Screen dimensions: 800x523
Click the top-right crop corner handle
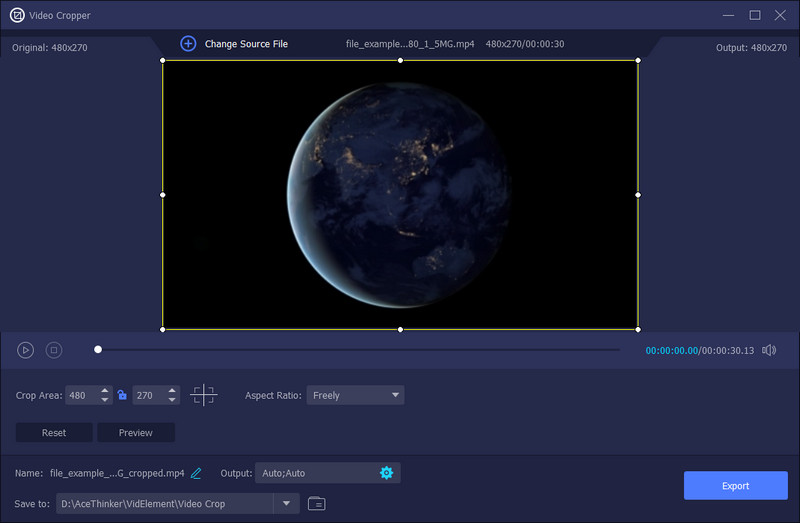pos(638,61)
